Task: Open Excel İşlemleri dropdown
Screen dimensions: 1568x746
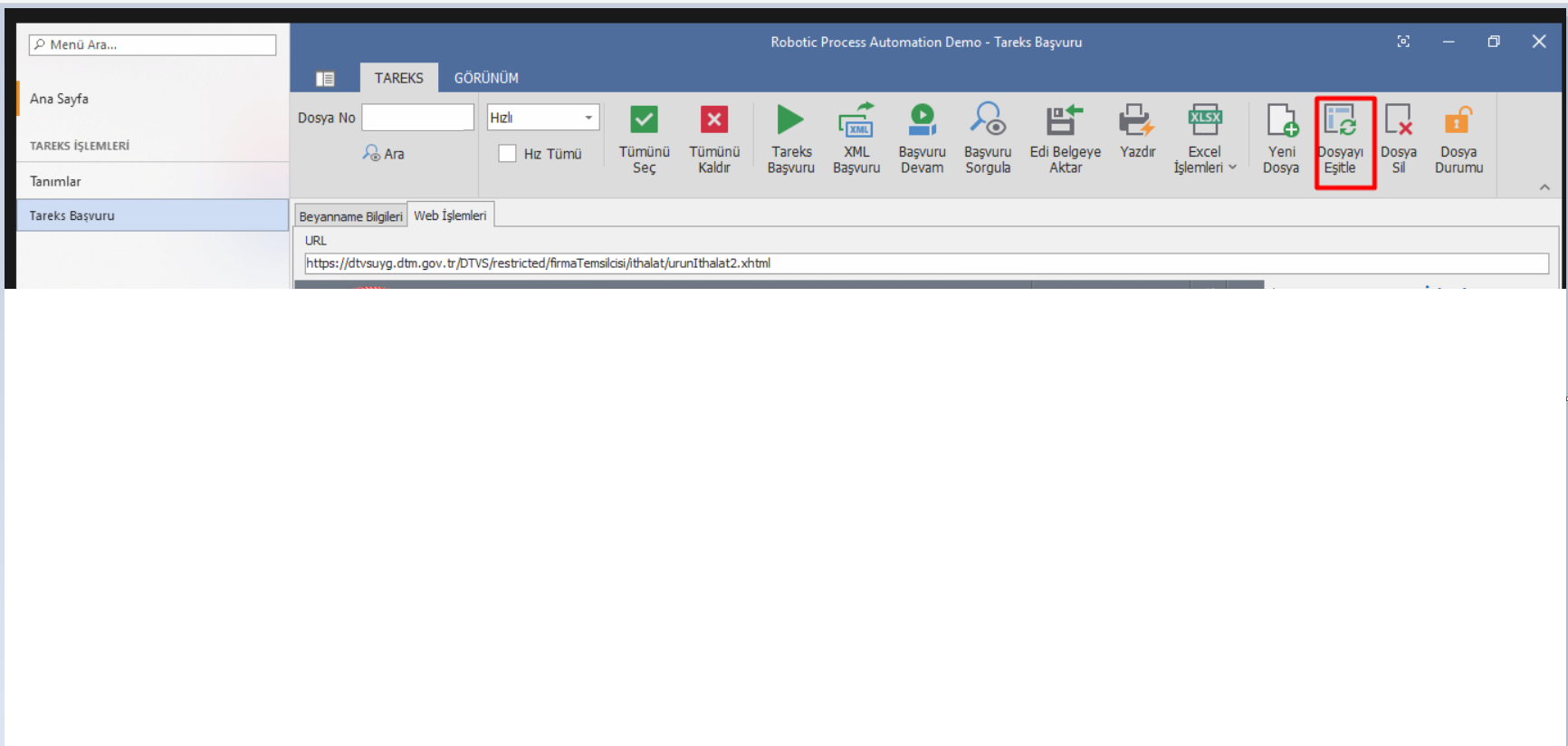Action: (x=1205, y=139)
